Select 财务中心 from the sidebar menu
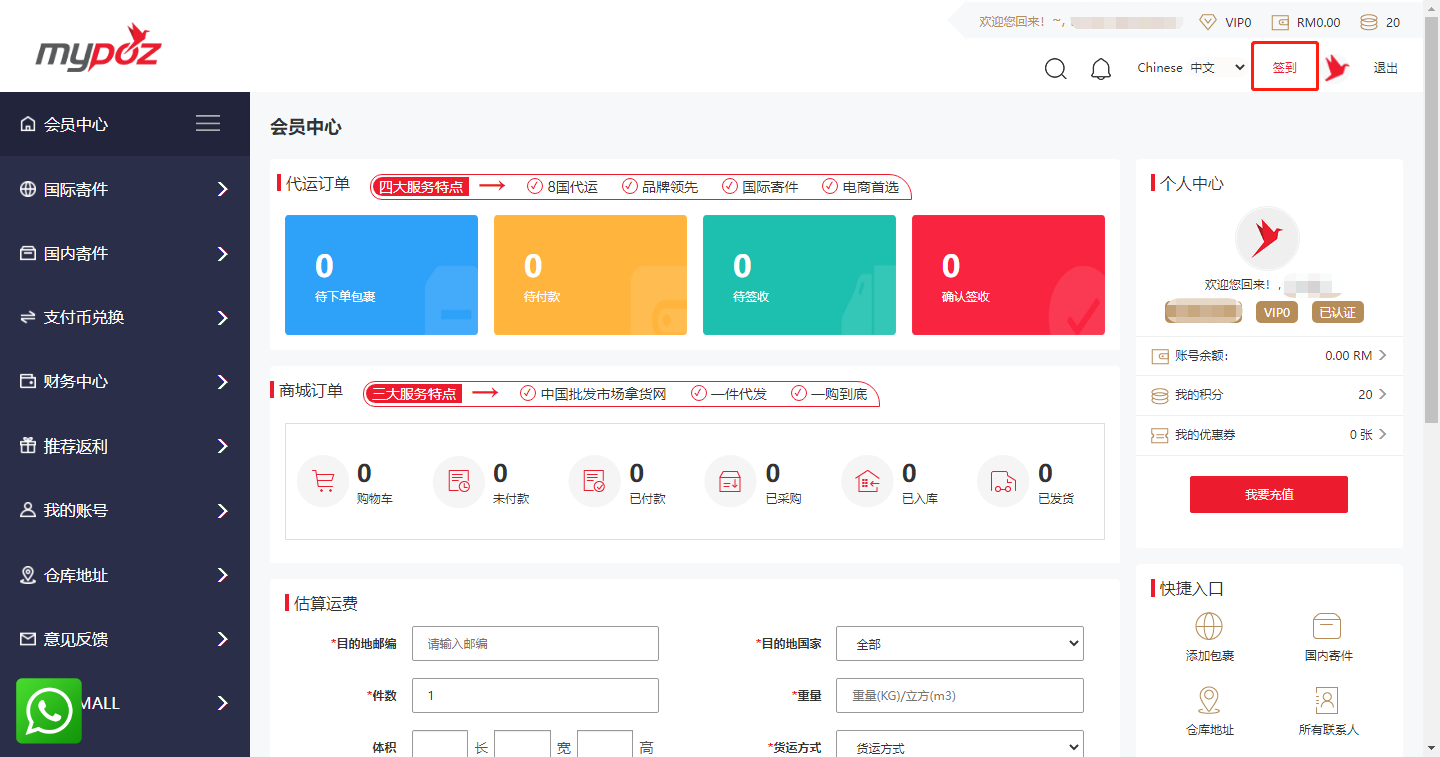 125,381
